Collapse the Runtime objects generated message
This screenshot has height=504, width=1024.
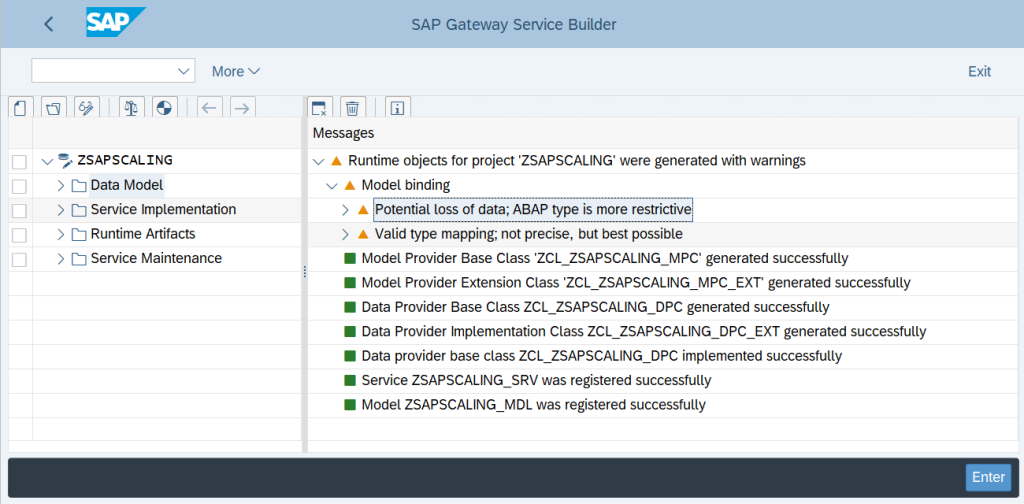click(319, 161)
